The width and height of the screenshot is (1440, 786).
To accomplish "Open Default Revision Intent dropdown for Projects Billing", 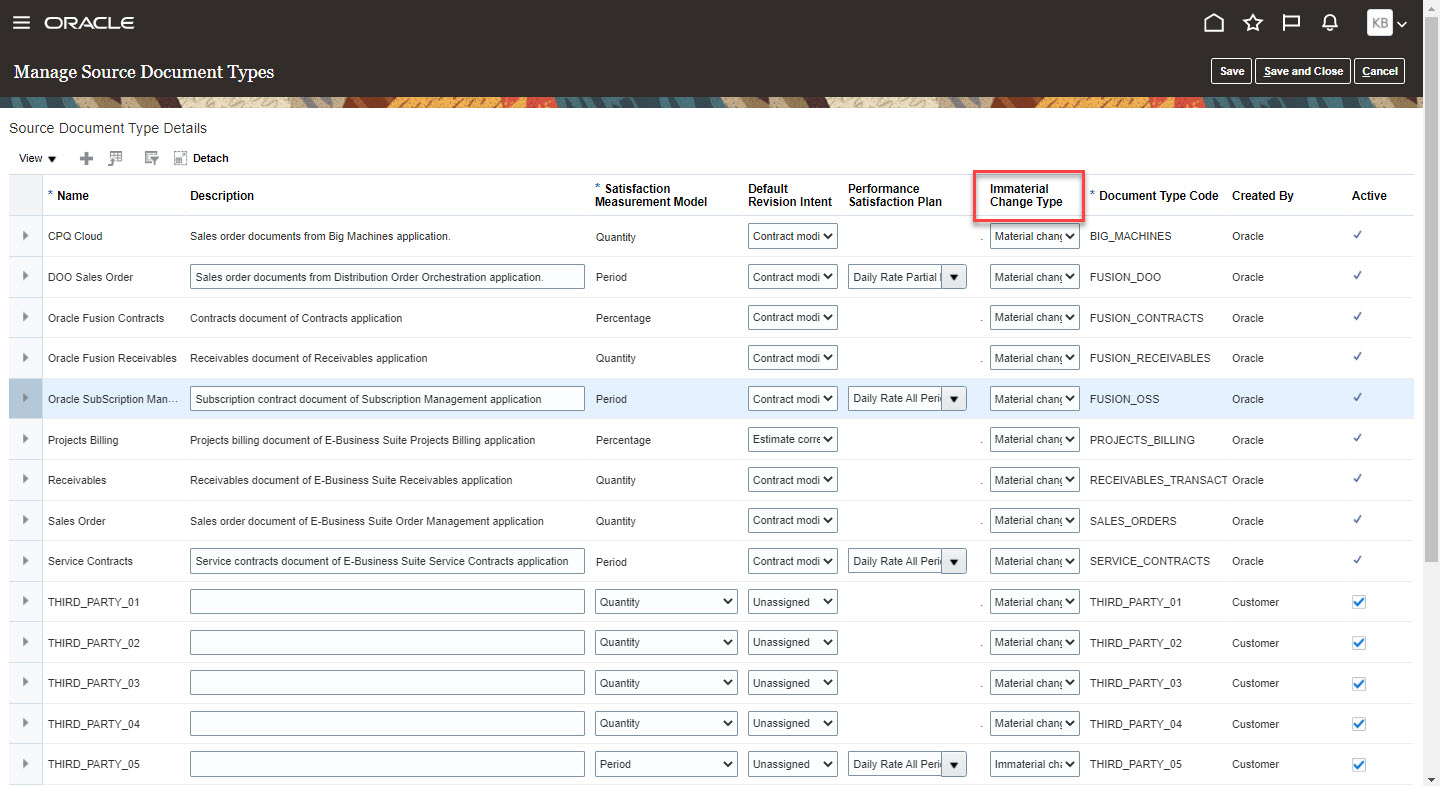I will tap(793, 440).
